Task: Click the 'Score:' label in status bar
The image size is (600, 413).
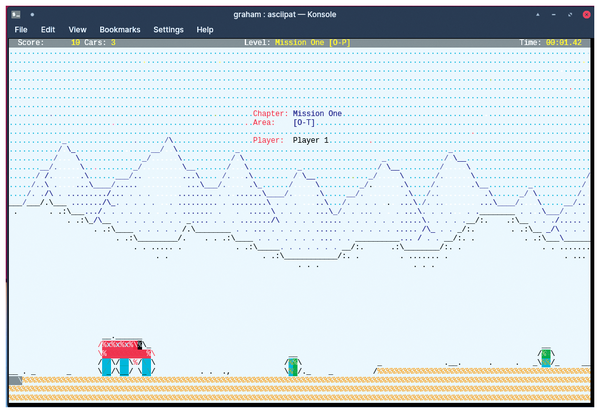Action: pos(31,42)
